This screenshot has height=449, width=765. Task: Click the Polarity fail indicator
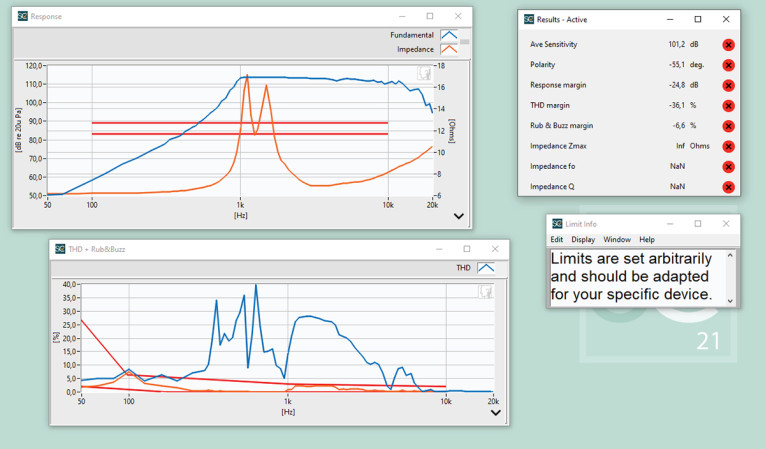click(728, 65)
